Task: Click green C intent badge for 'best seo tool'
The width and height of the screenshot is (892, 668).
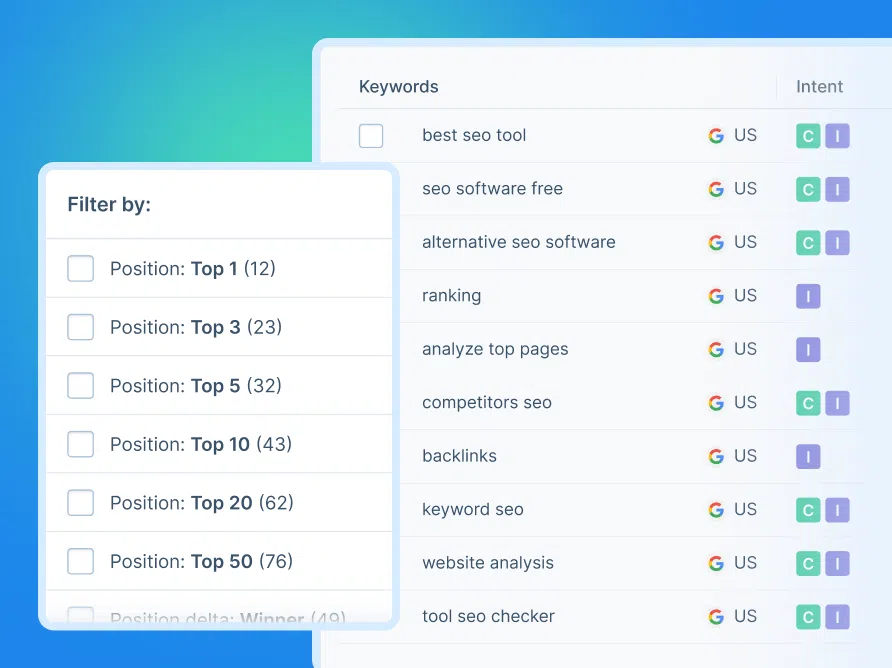Action: (x=808, y=136)
